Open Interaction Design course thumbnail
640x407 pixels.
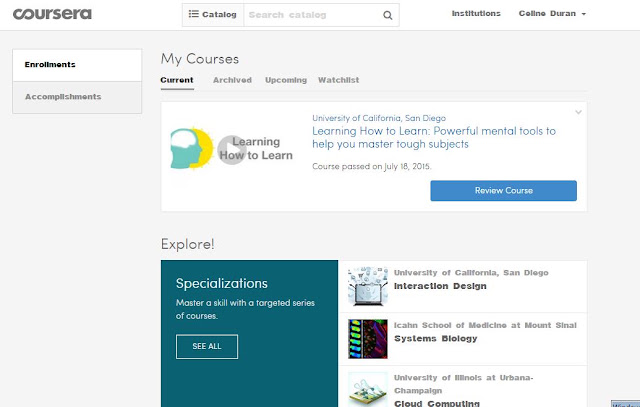[368, 287]
